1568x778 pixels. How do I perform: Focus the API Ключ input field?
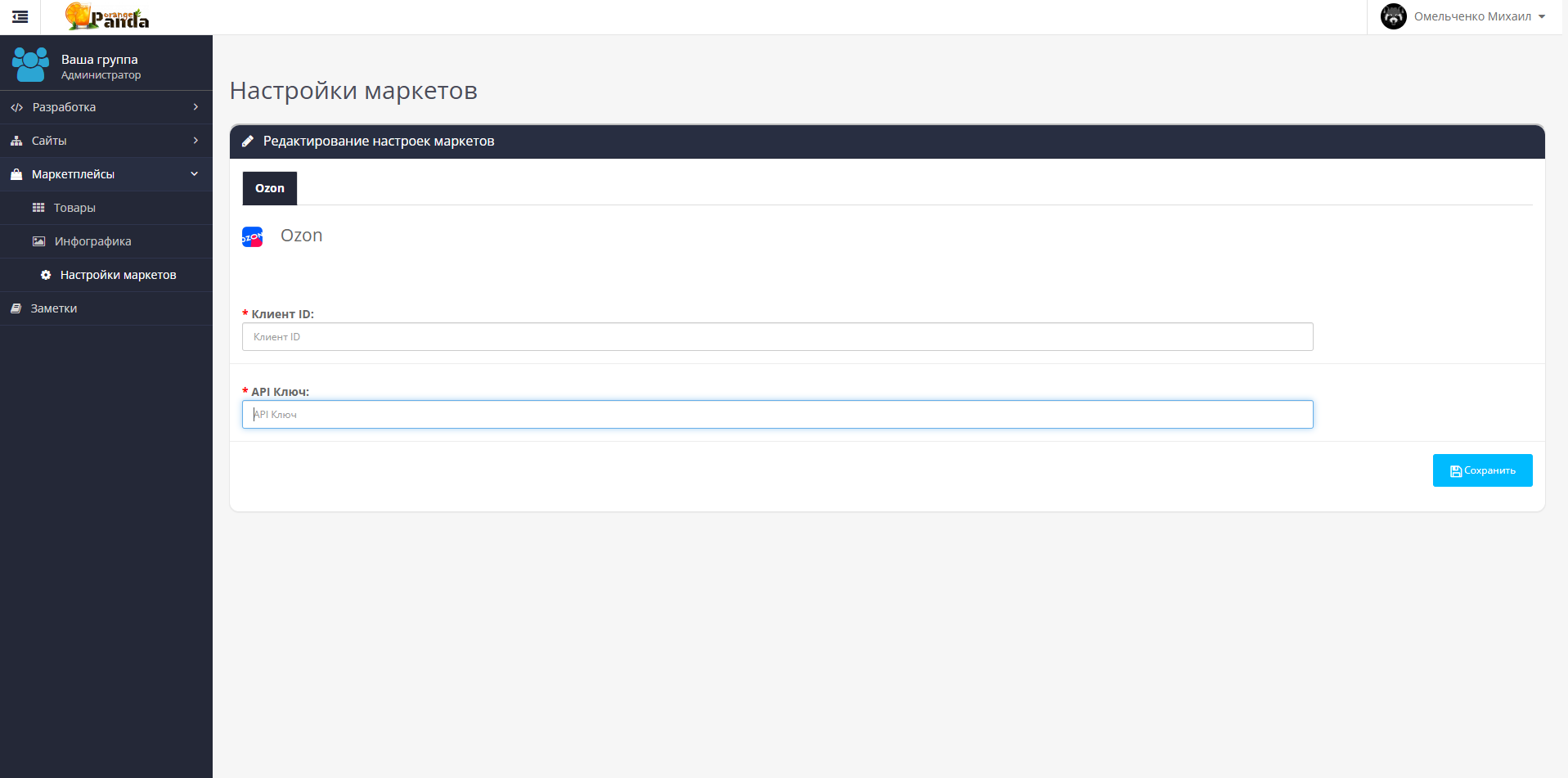click(x=778, y=415)
